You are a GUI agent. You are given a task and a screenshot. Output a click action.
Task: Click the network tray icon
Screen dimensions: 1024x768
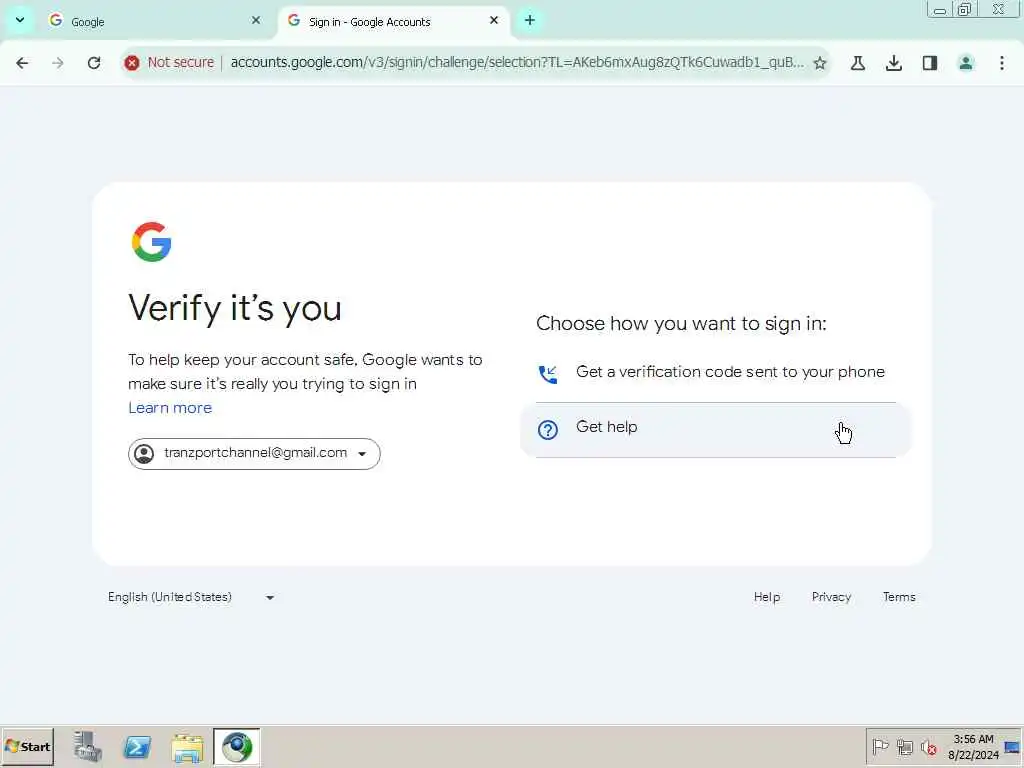pyautogui.click(x=904, y=747)
